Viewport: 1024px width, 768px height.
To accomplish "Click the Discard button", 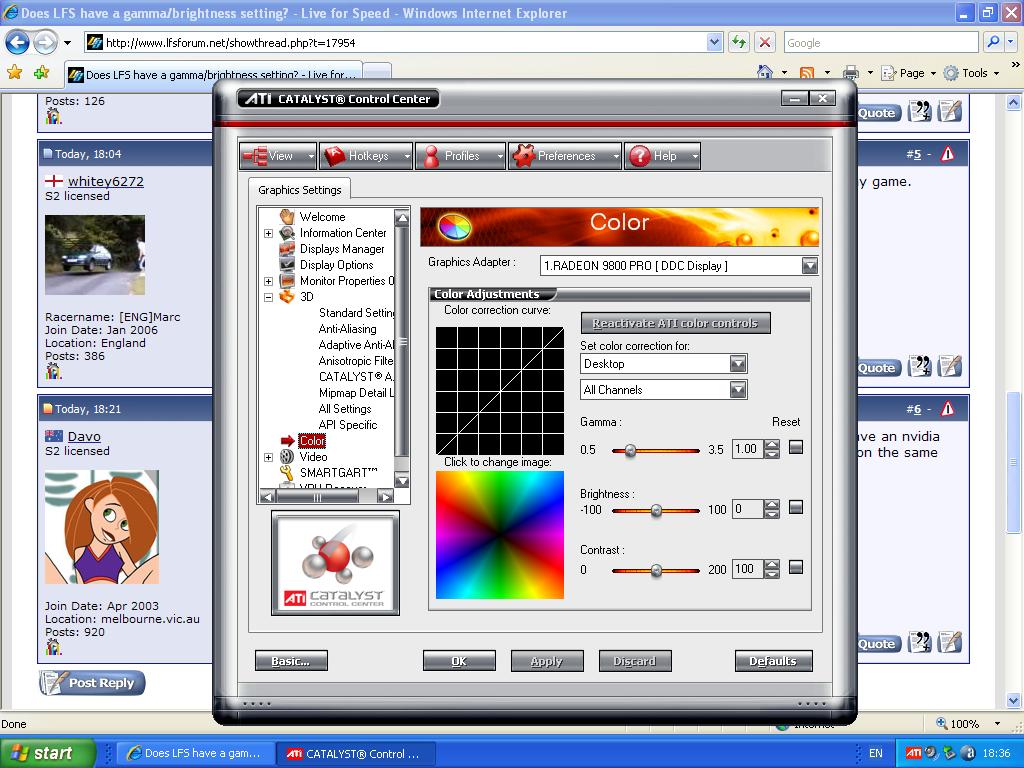I will point(635,661).
